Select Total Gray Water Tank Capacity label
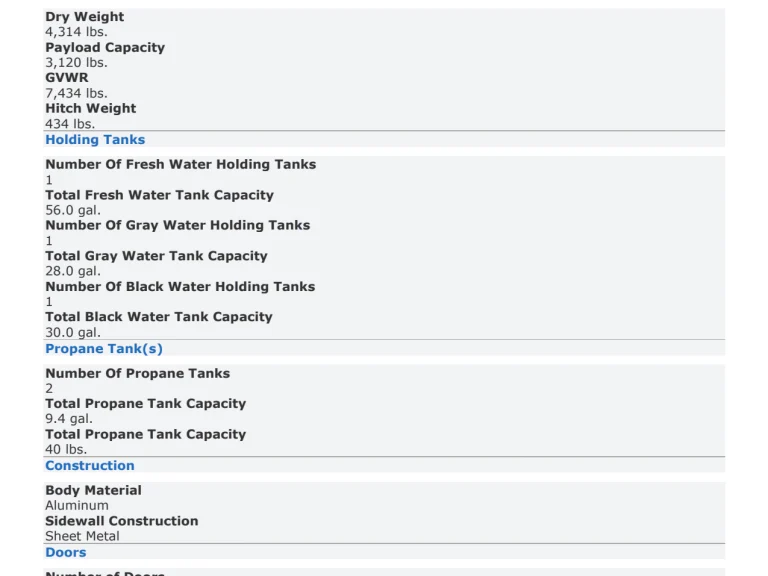This screenshot has width=768, height=576. [156, 256]
